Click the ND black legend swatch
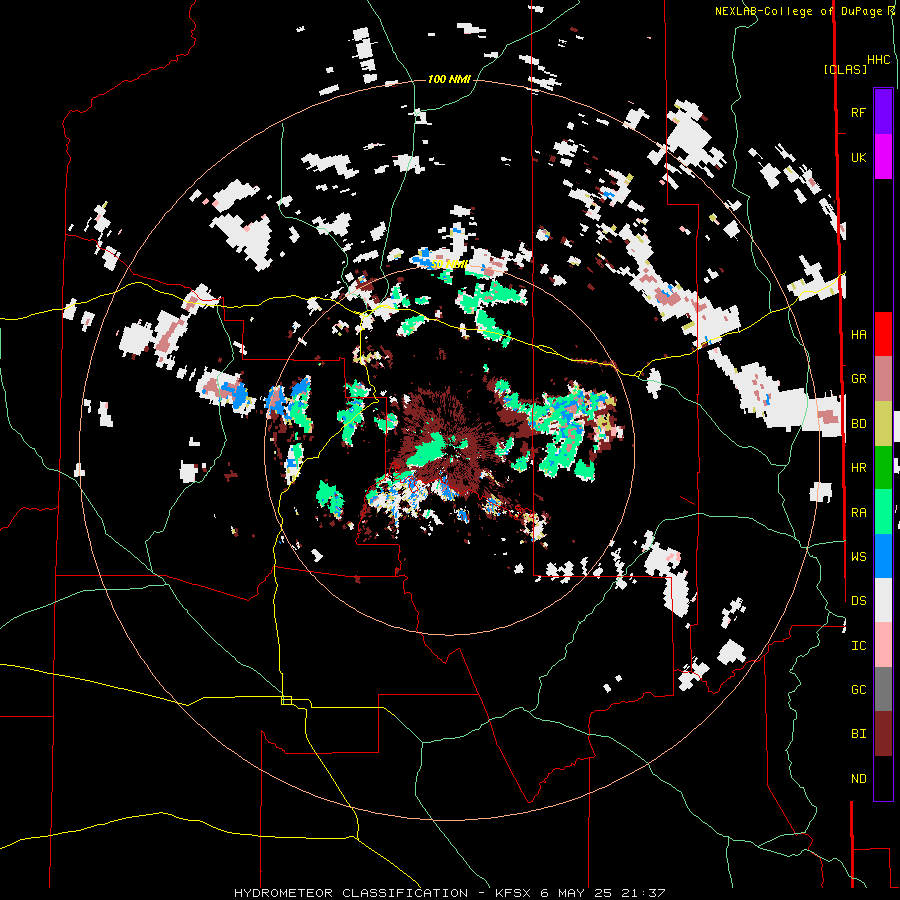 [x=883, y=778]
